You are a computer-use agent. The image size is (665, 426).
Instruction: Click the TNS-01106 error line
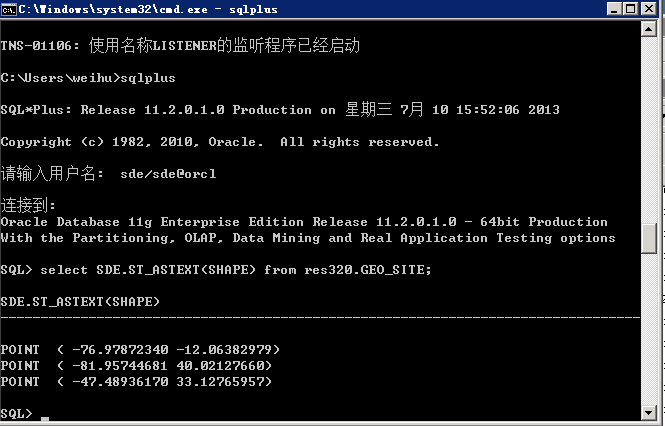click(x=180, y=45)
